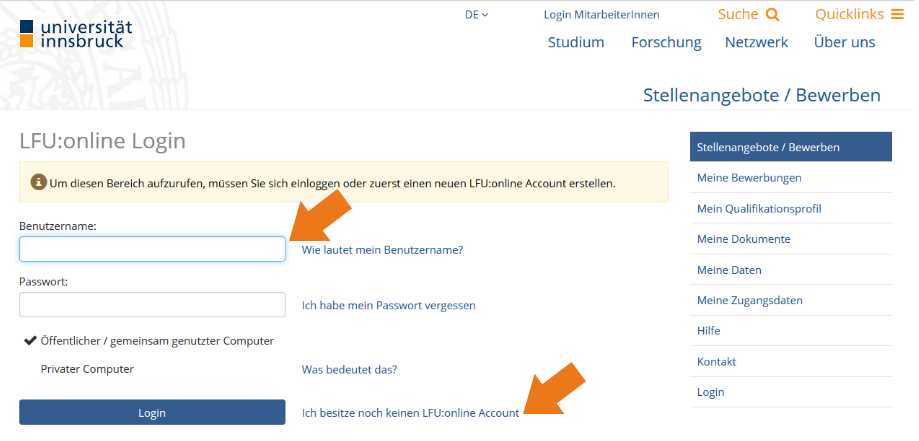Click the info icon in the yellow notice
Image resolution: width=919 pixels, height=441 pixels.
[38, 182]
